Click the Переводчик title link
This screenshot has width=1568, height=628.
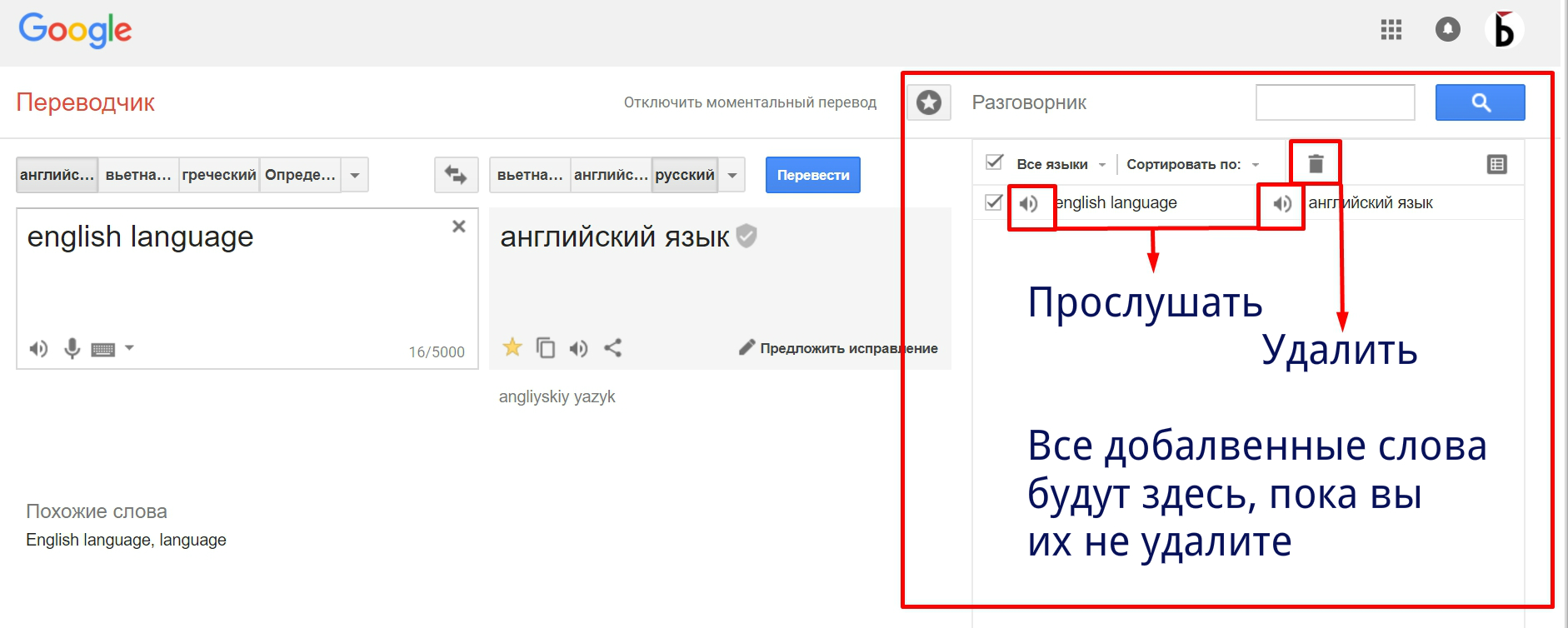click(85, 102)
